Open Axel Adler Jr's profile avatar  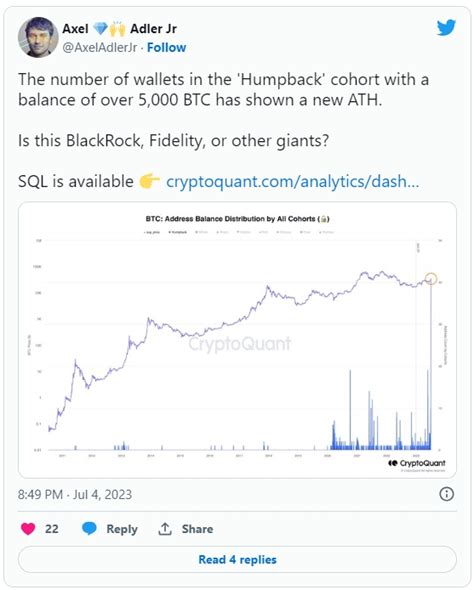38,37
